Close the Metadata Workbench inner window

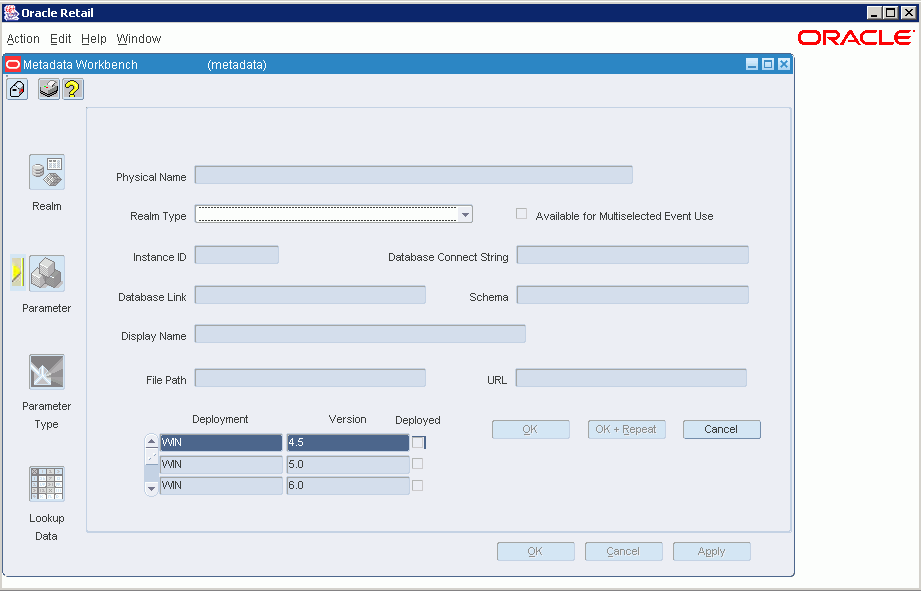[784, 64]
